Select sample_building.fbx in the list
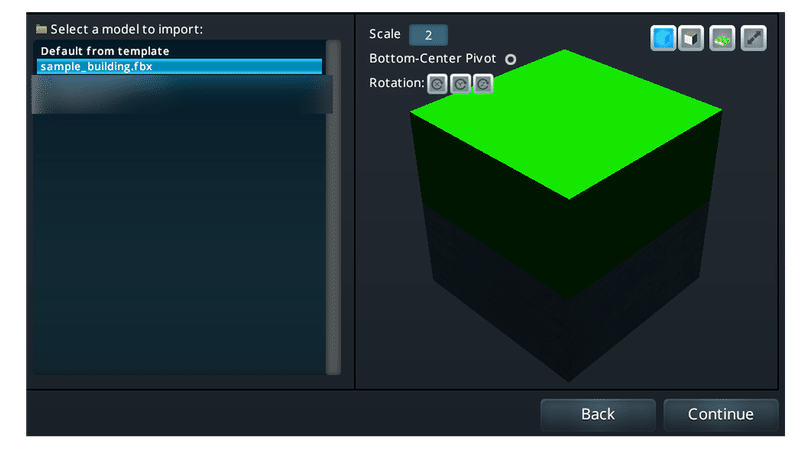This screenshot has width=800, height=450. pos(179,66)
